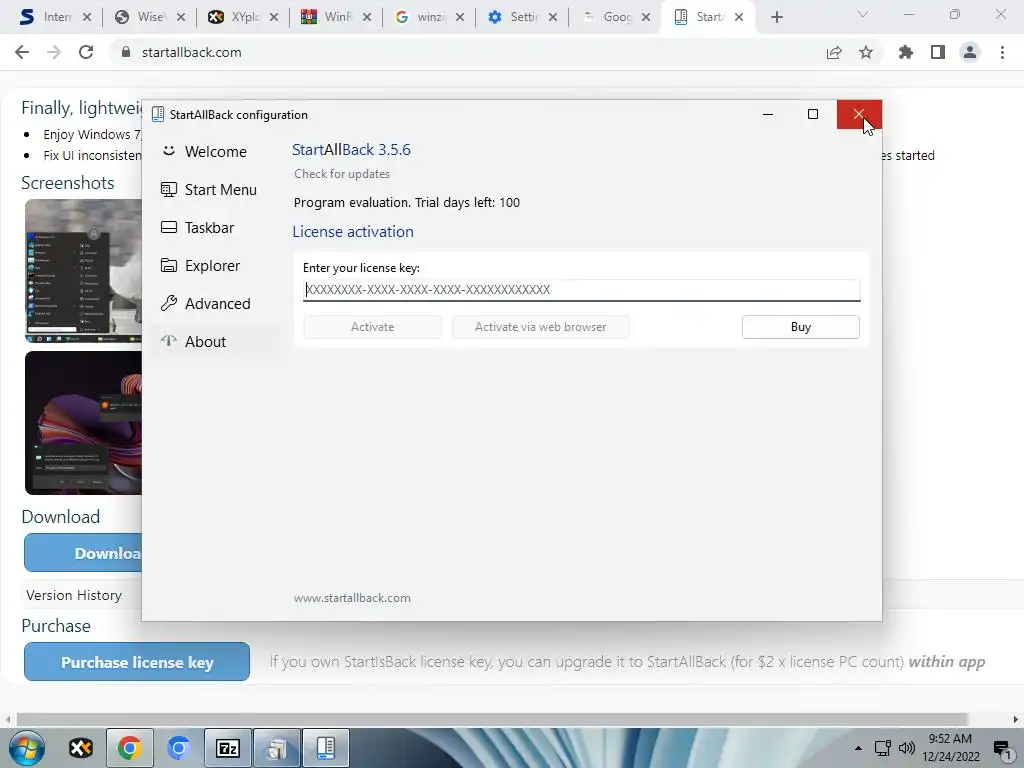Open Chrome profile avatar
This screenshot has height=768, width=1024.
click(970, 52)
